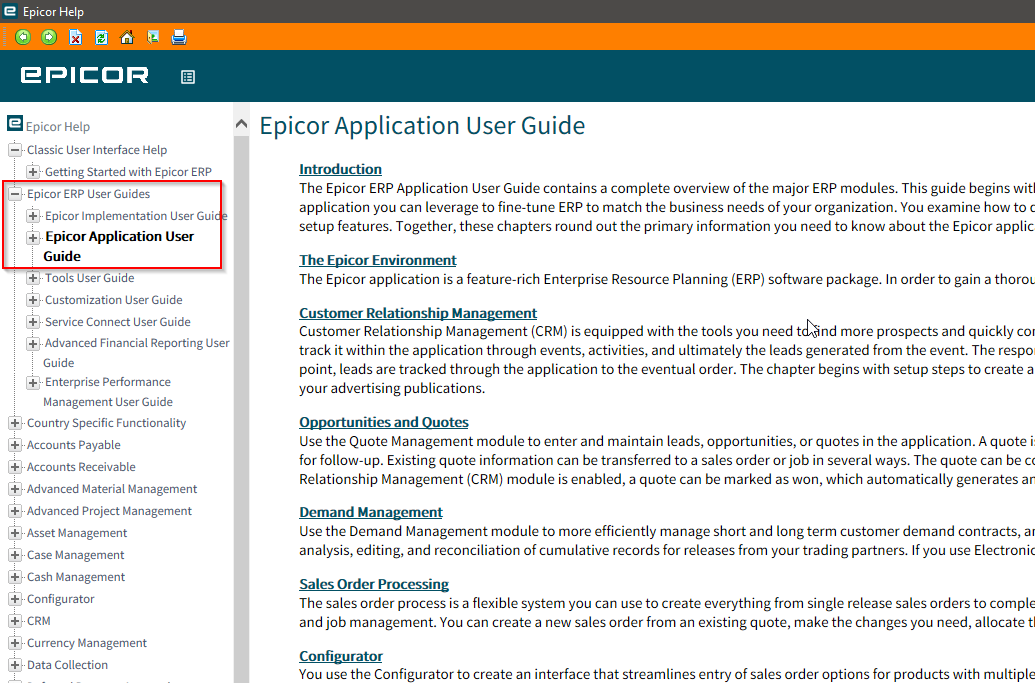Follow the Customer Relationship Management link
The height and width of the screenshot is (683, 1035).
point(418,313)
